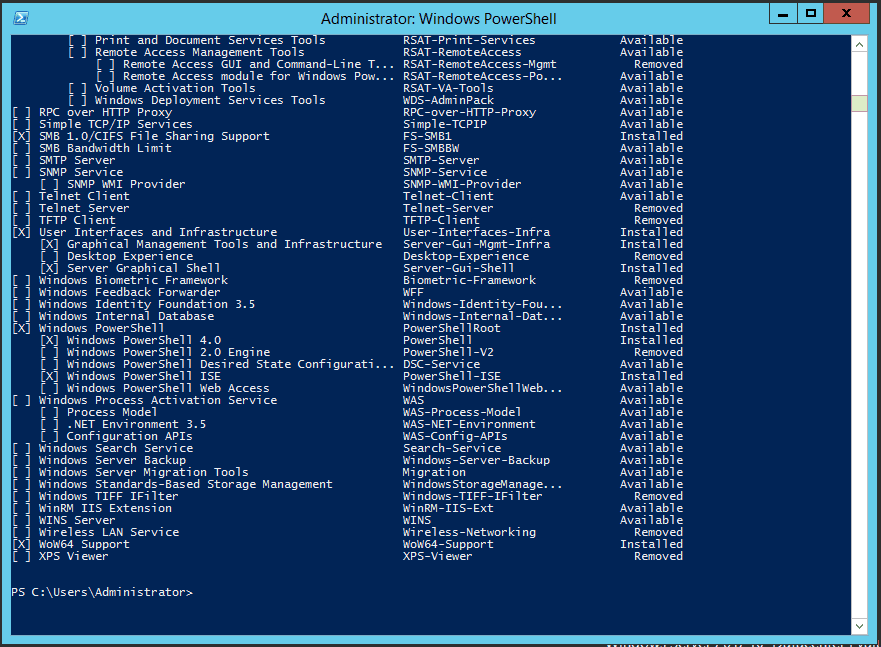Click 'Installed' state on FS-SMB1 row

point(651,136)
